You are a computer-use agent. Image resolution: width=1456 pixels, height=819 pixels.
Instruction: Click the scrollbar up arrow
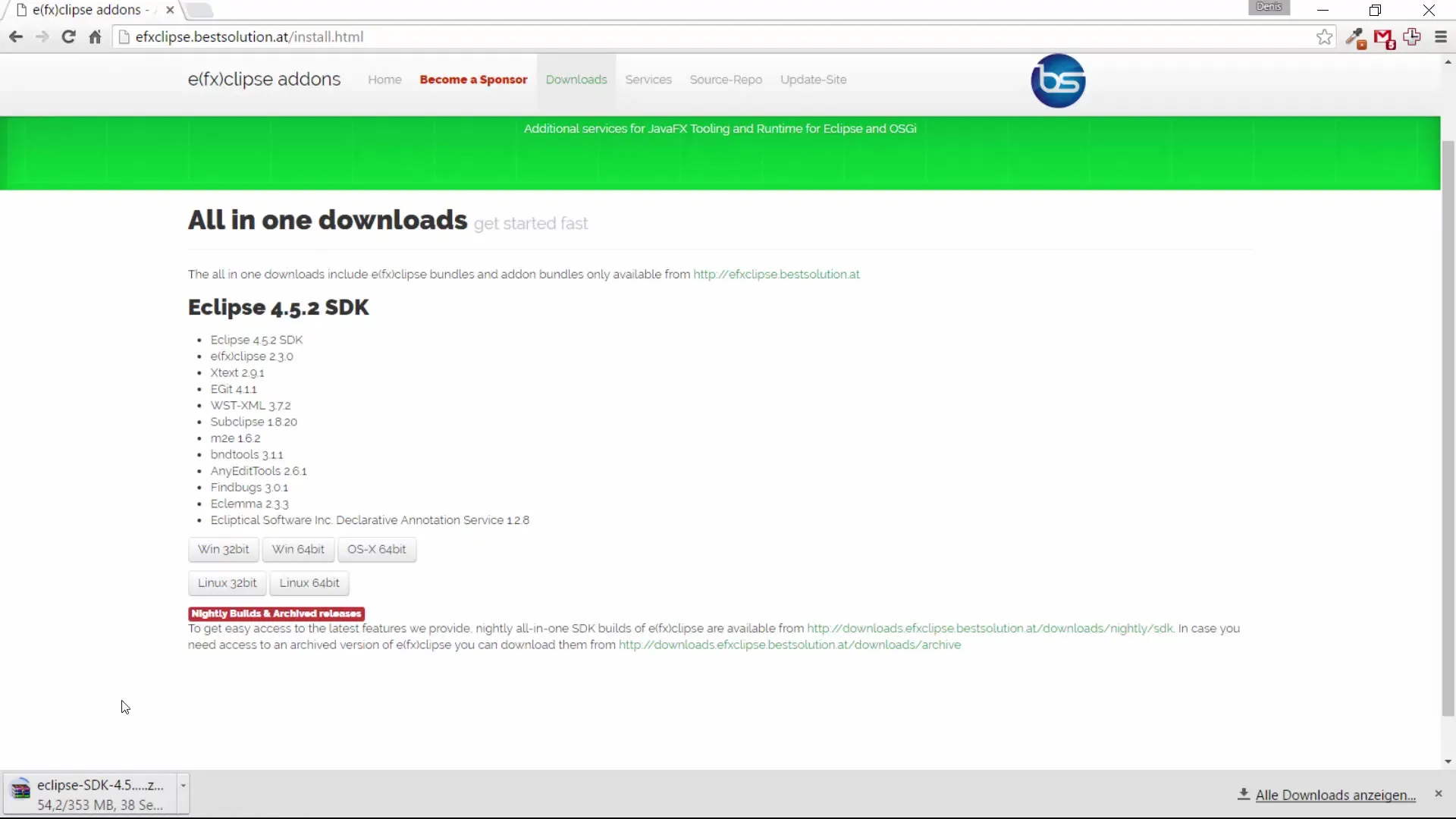[x=1448, y=62]
